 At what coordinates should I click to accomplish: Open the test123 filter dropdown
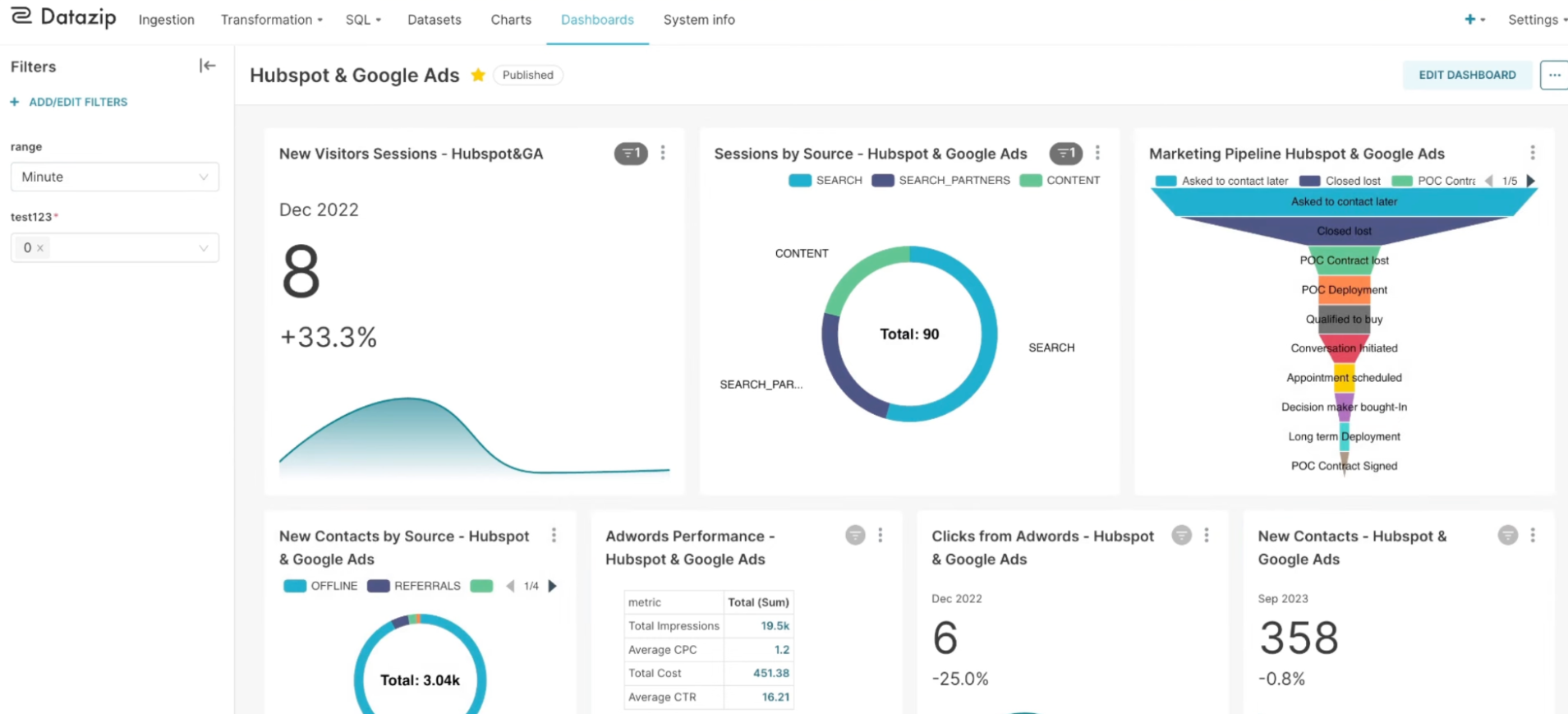coord(115,247)
